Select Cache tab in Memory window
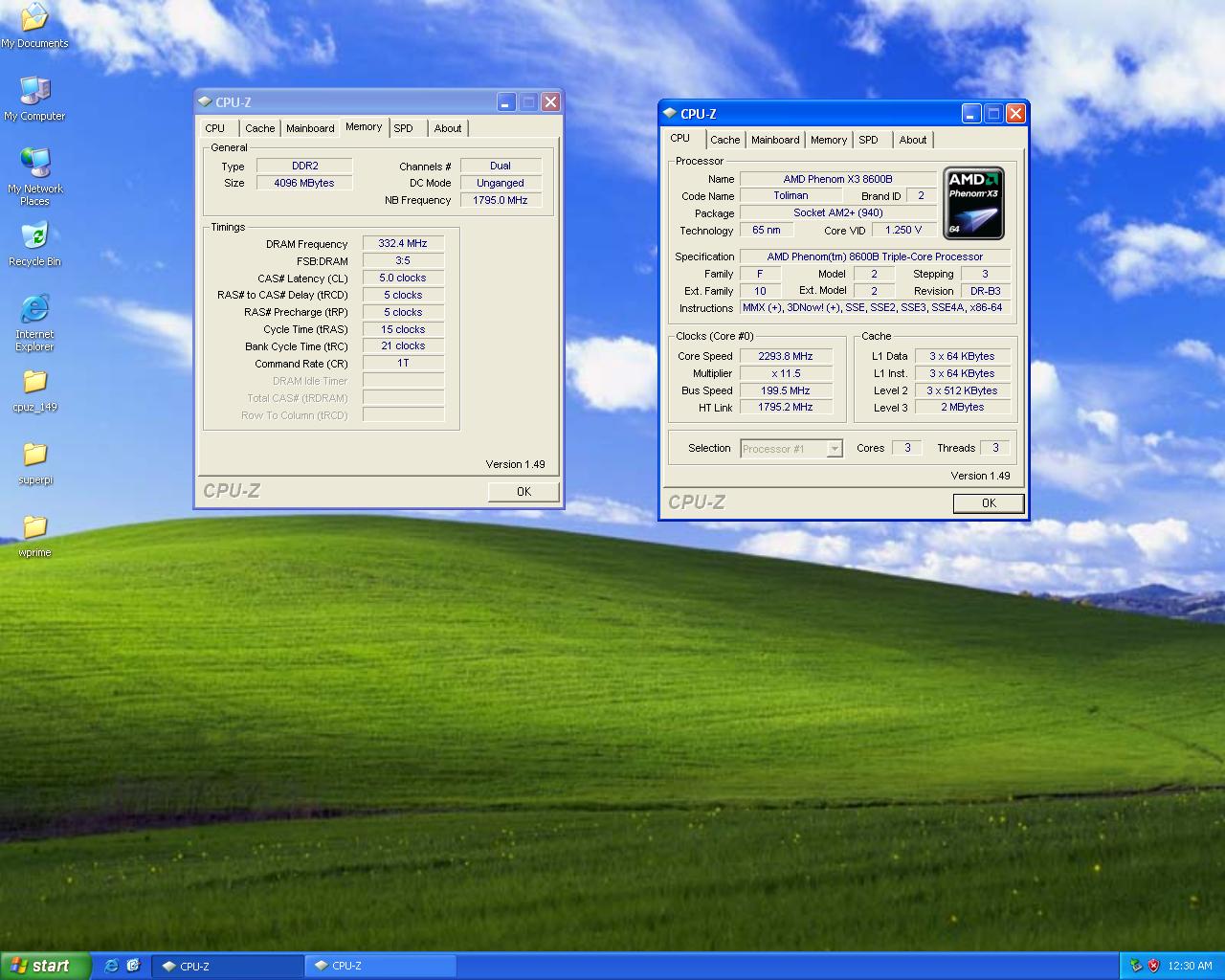The width and height of the screenshot is (1225, 980). click(259, 128)
